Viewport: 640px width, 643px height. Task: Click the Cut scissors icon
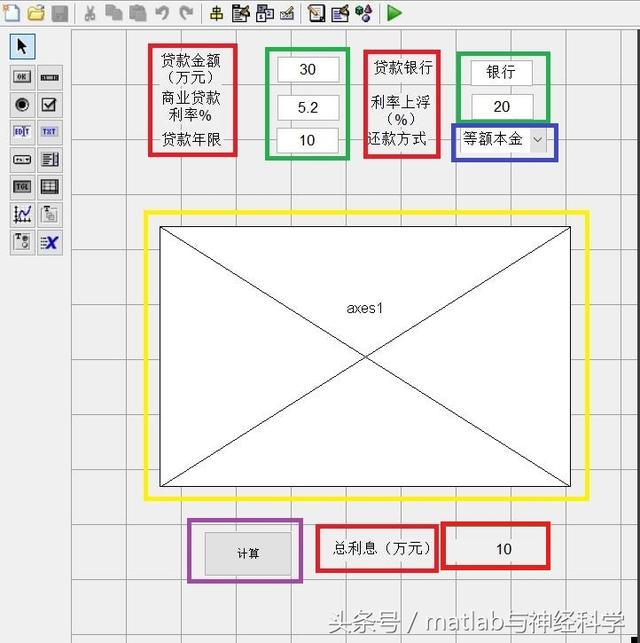(x=89, y=13)
